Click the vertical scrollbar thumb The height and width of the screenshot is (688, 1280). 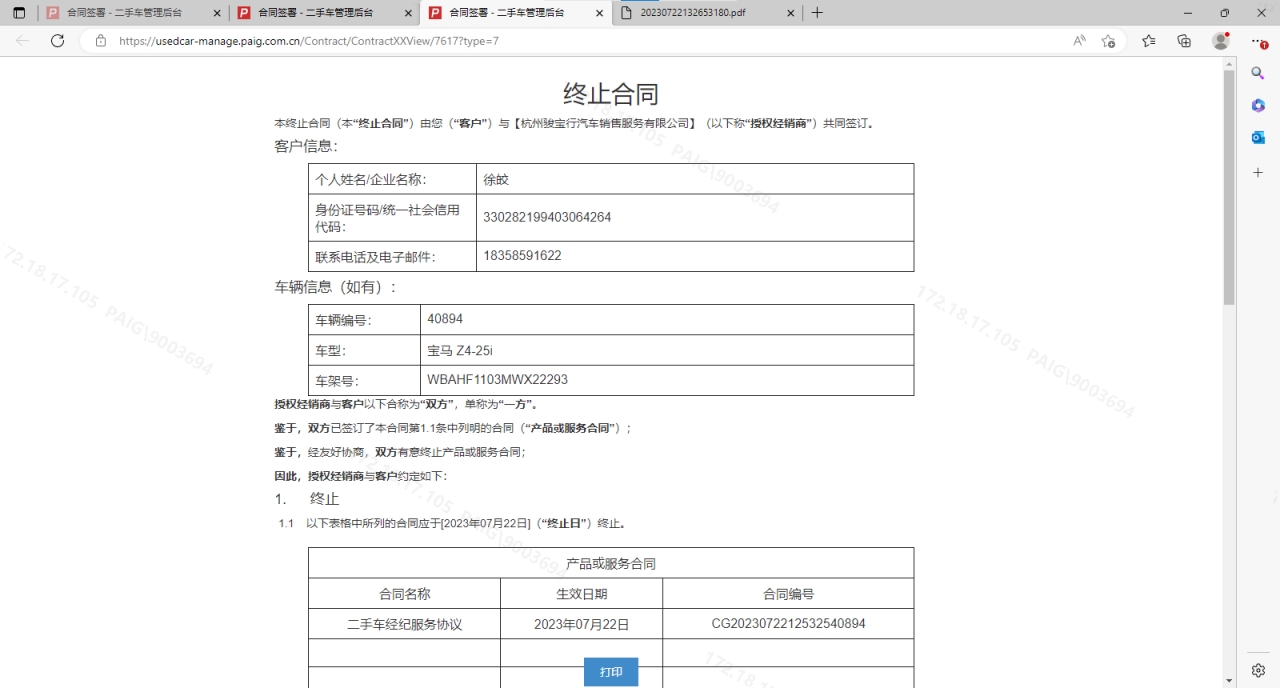click(1230, 188)
